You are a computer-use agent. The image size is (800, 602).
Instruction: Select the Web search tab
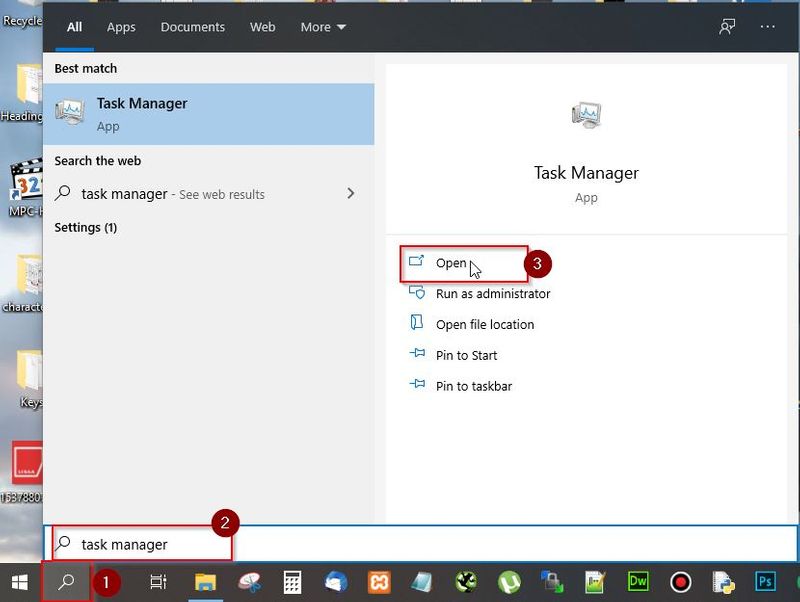(x=262, y=27)
